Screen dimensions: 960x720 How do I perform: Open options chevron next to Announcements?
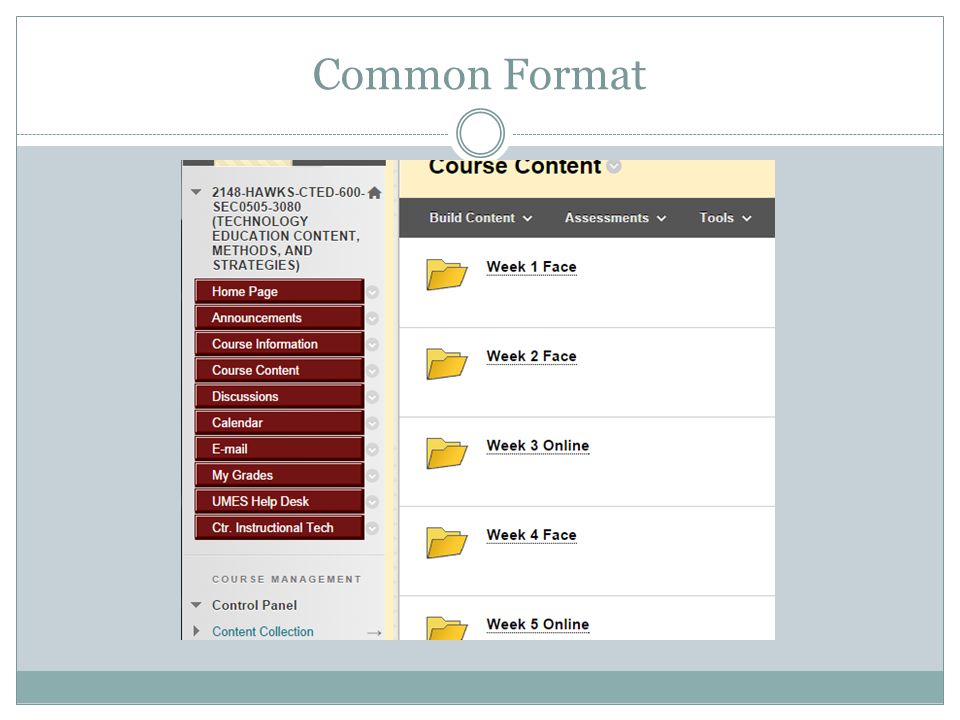click(x=372, y=318)
